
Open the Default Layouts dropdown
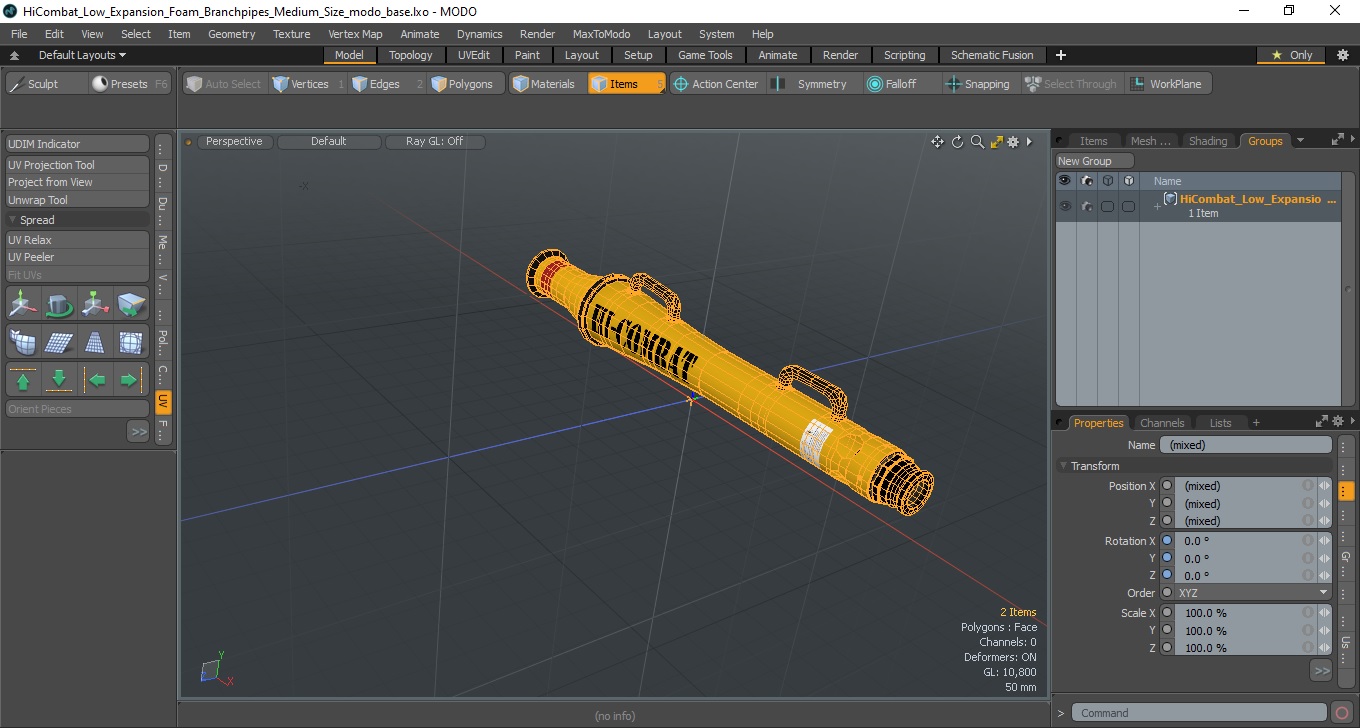click(x=82, y=55)
